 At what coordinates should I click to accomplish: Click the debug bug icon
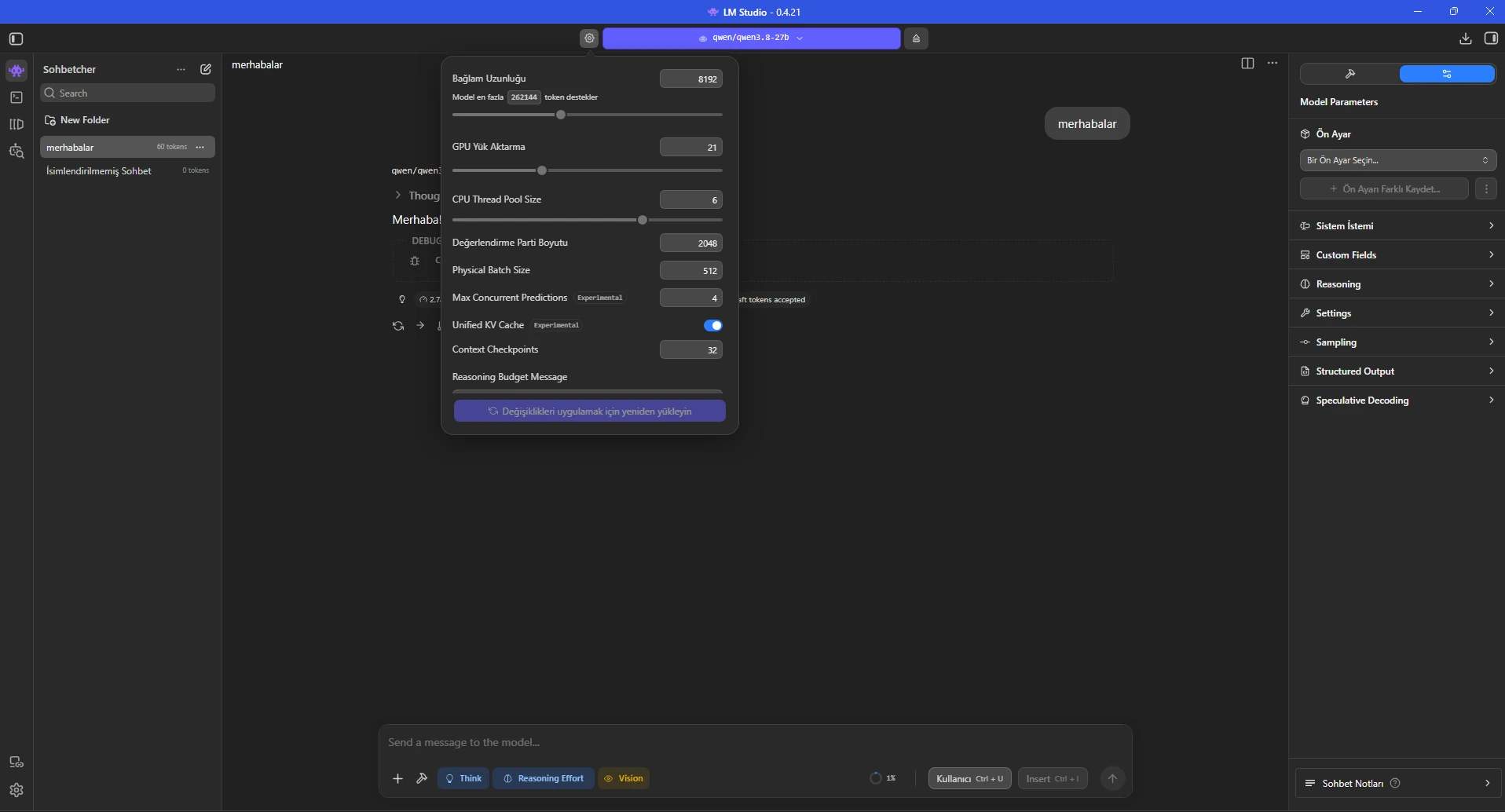click(x=415, y=261)
